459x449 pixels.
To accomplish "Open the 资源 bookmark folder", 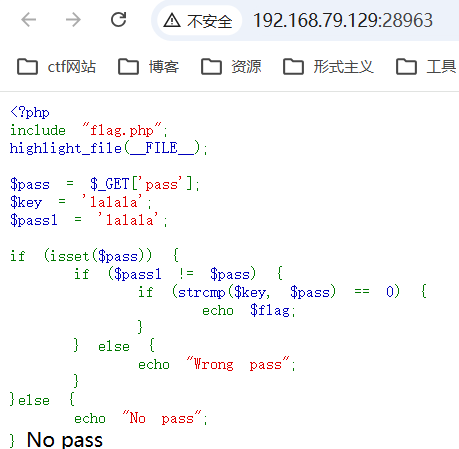I will 231,67.
